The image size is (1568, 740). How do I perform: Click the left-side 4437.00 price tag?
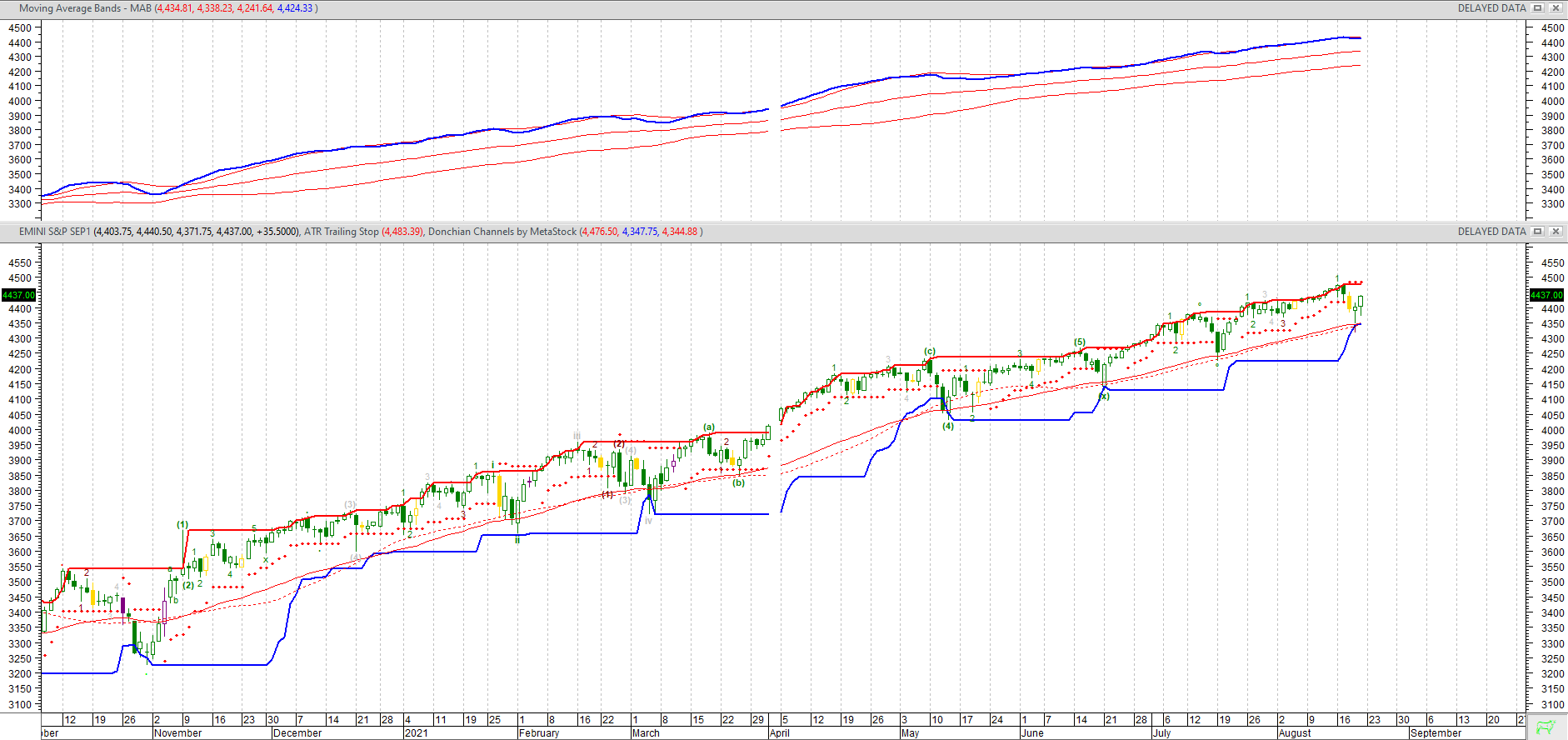pyautogui.click(x=19, y=295)
